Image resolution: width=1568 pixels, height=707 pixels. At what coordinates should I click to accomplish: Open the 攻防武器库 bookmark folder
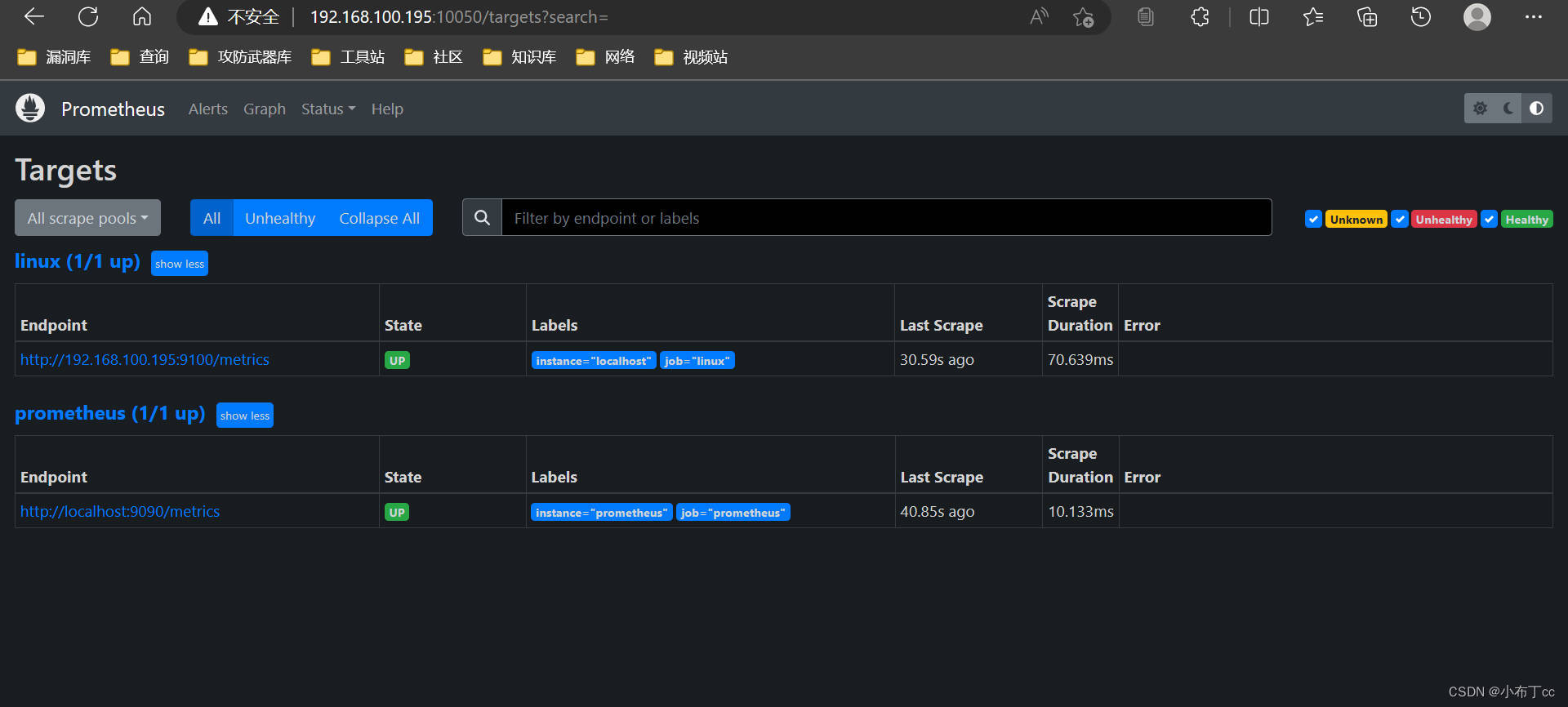[241, 56]
